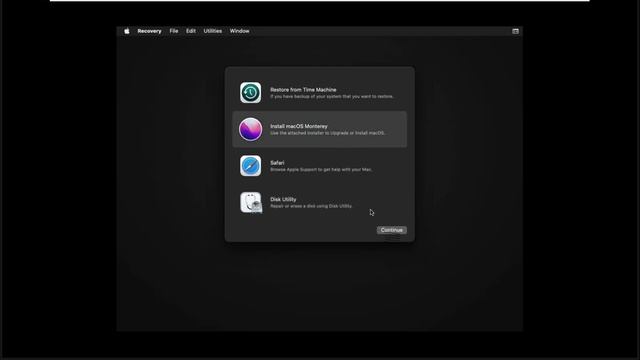Open the Apple menu logo
This screenshot has height=360, width=640.
click(x=127, y=31)
